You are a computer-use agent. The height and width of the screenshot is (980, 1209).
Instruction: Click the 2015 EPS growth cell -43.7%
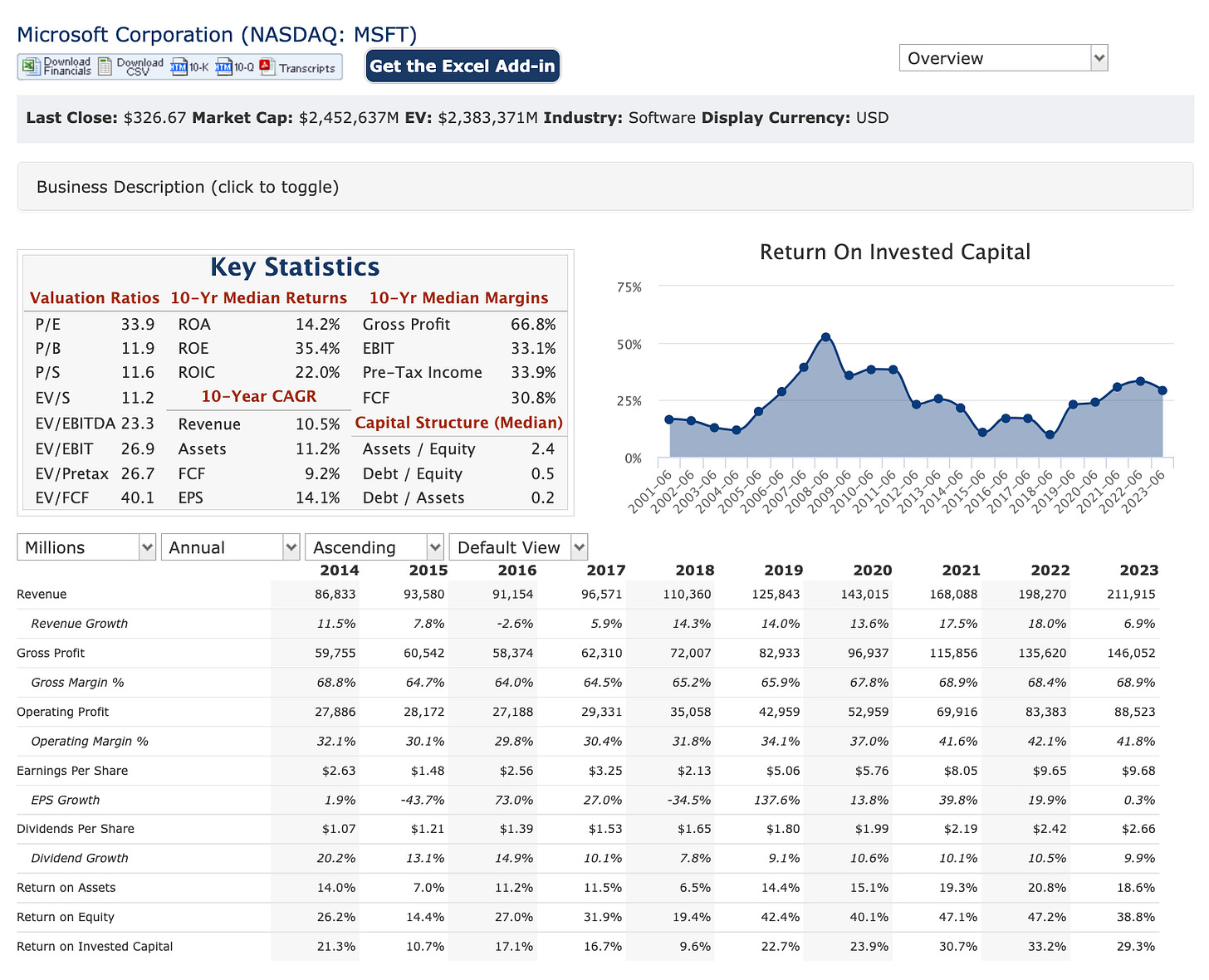click(423, 801)
